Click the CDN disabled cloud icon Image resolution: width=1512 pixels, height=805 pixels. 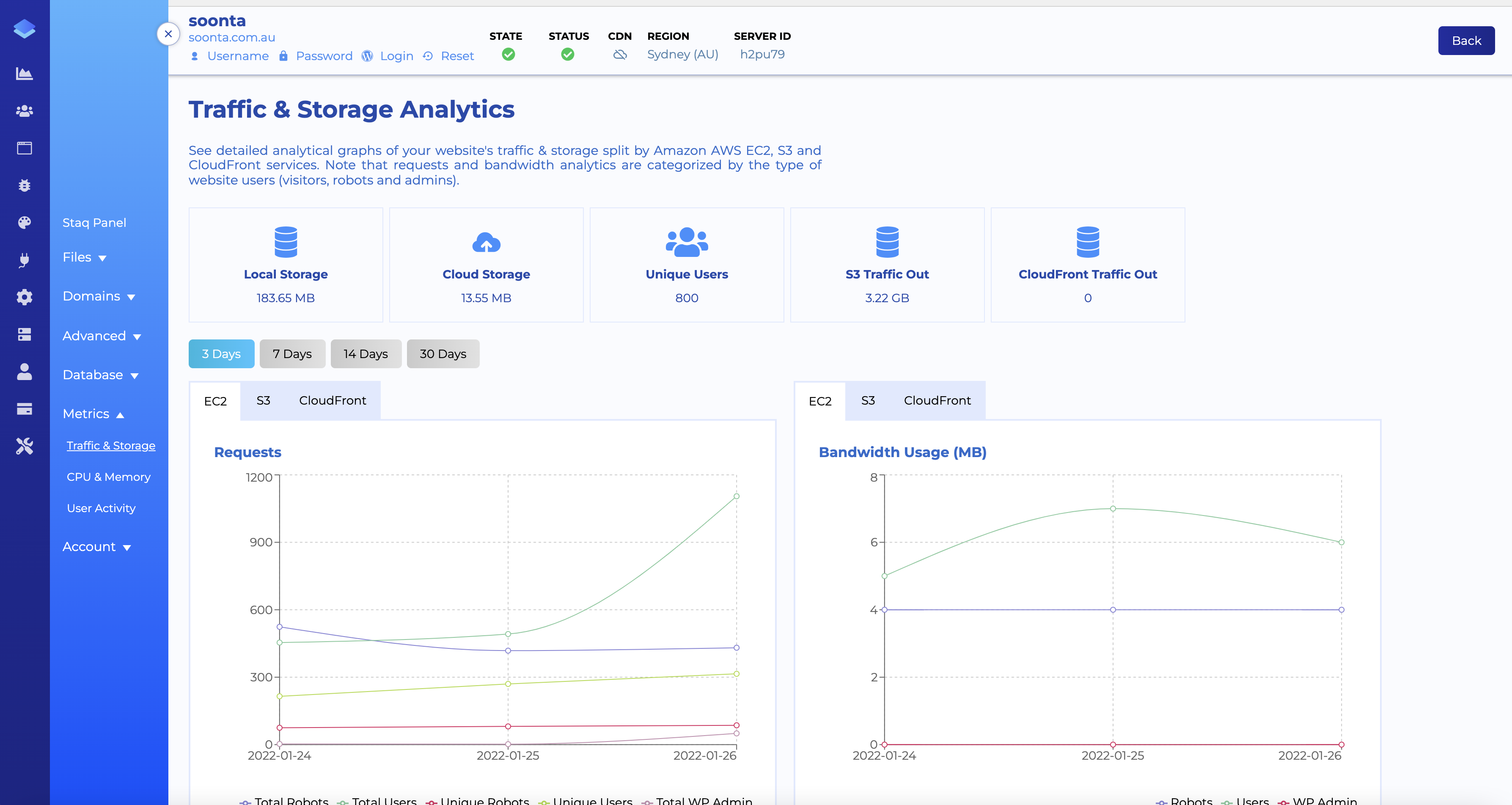[x=620, y=55]
